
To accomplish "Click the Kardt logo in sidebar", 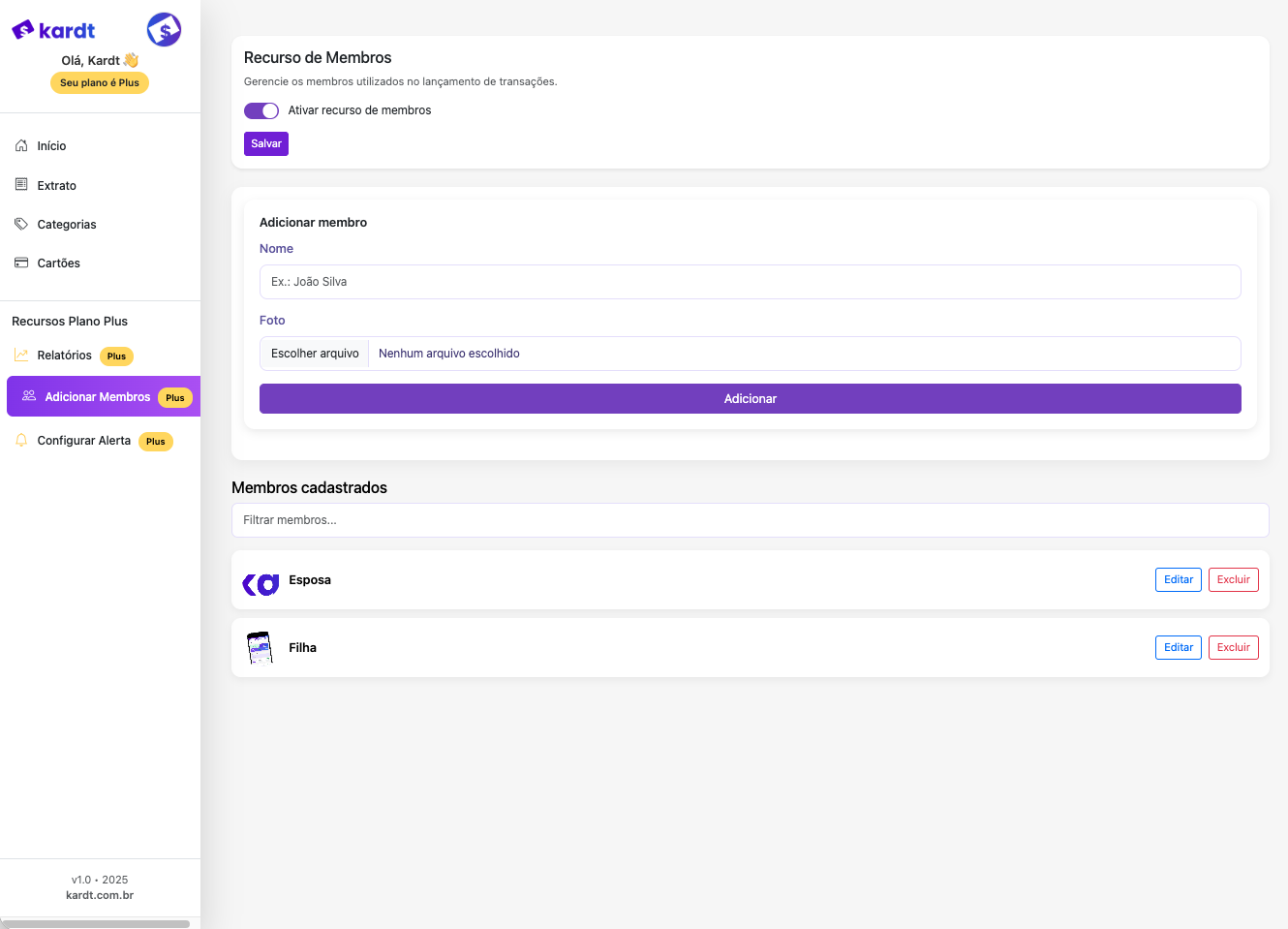I will [x=53, y=30].
